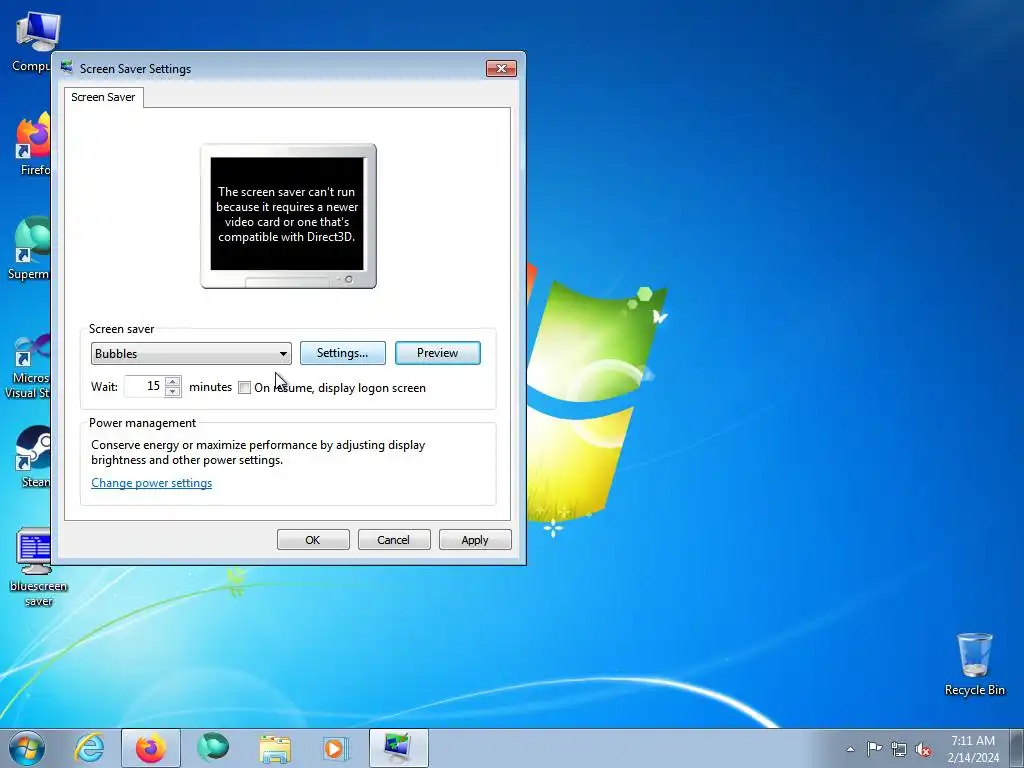
Task: Show hidden system tray icons
Action: [x=850, y=749]
